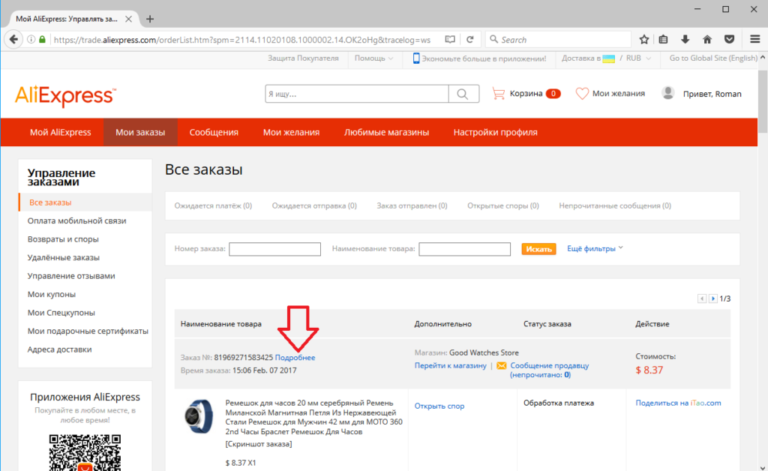Open the downloads arrow icon
The width and height of the screenshot is (768, 471).
tap(685, 40)
